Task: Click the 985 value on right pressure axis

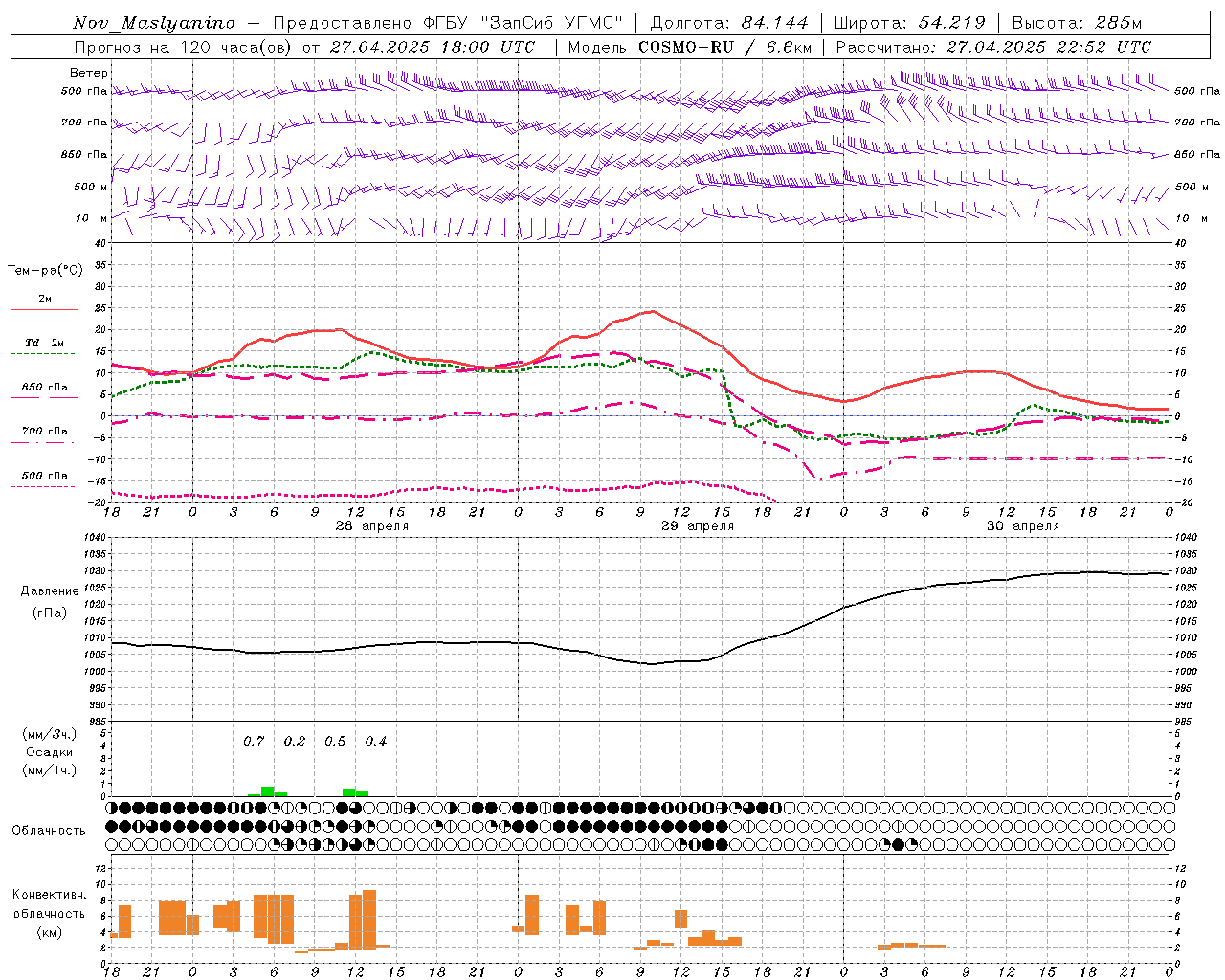Action: (1185, 721)
